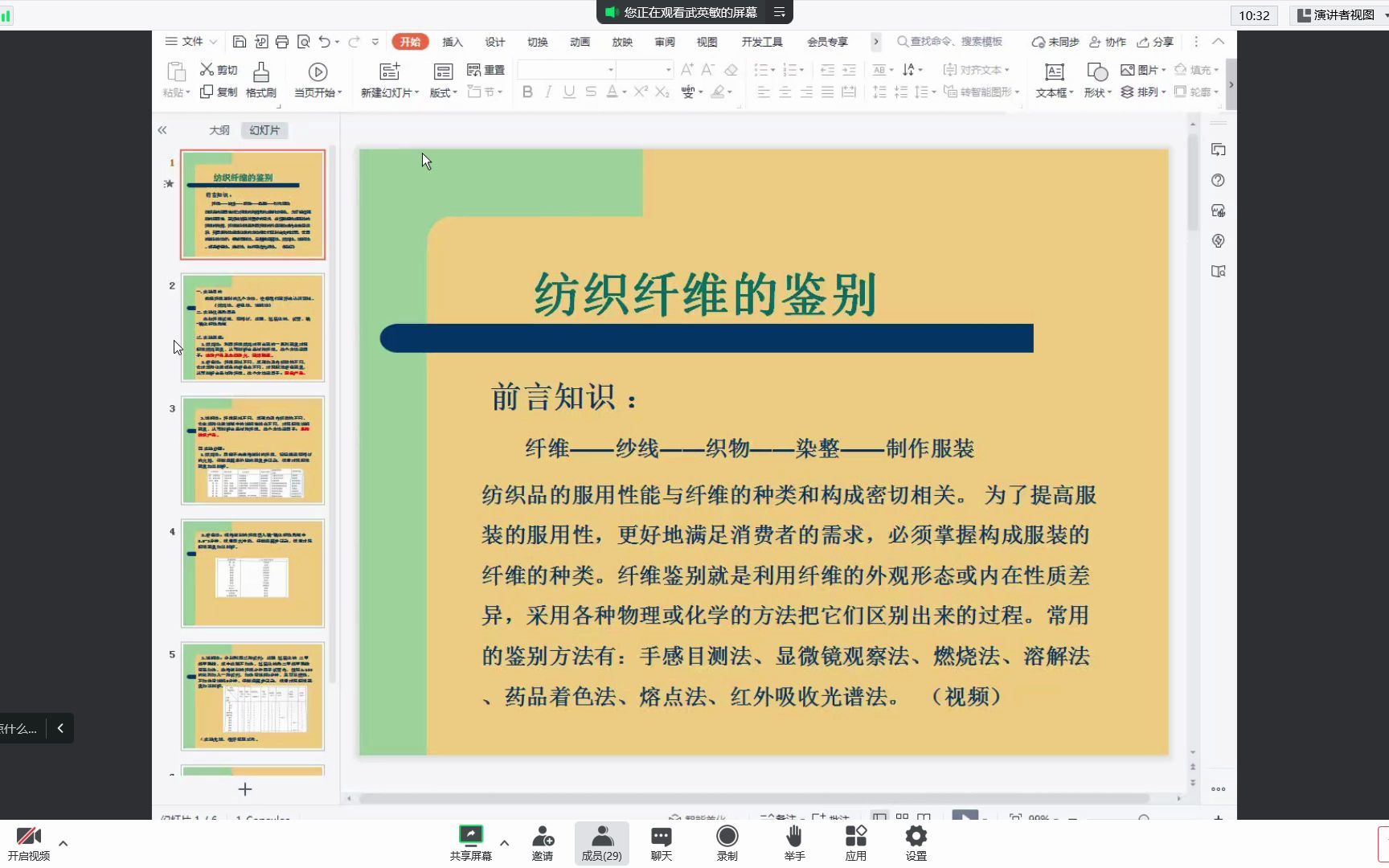Expand more ribbon tabs chevron
Viewport: 1389px width, 868px height.
coord(876,42)
